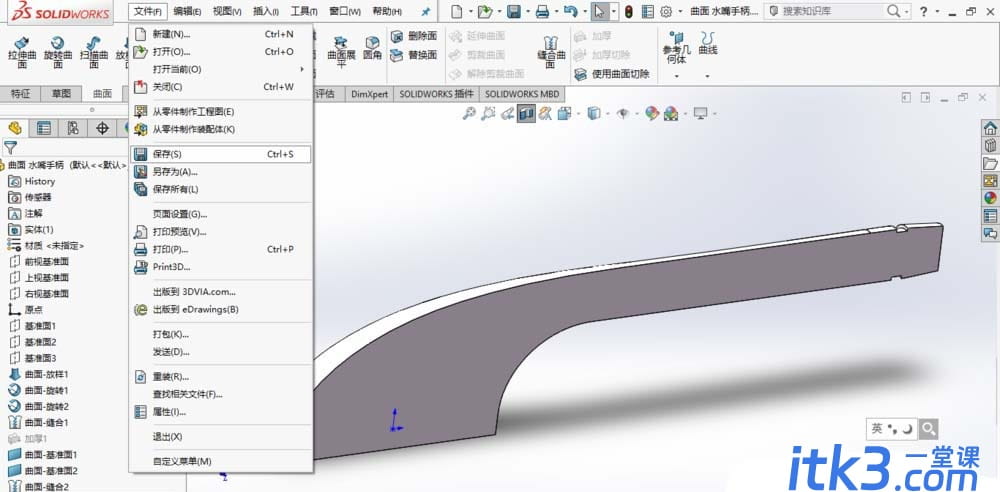Select Print (打印) menu entry
This screenshot has width=1000, height=492.
[x=221, y=250]
